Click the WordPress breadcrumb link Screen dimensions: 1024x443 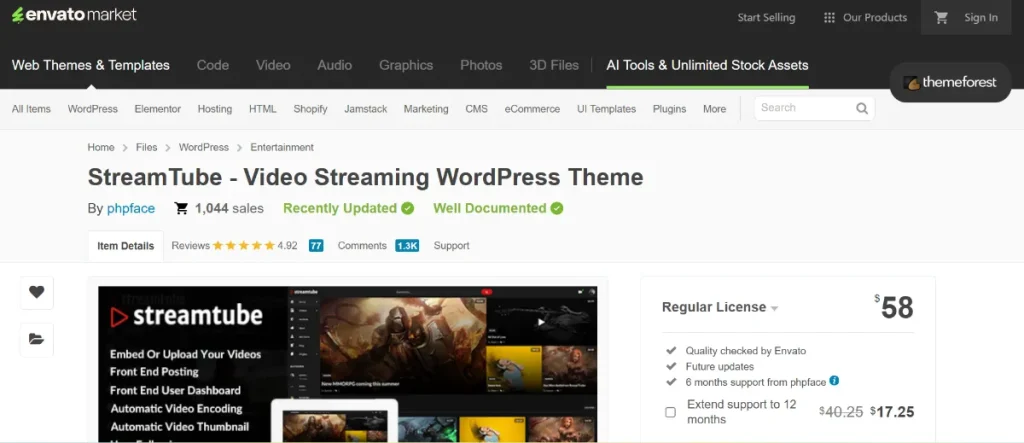204,147
